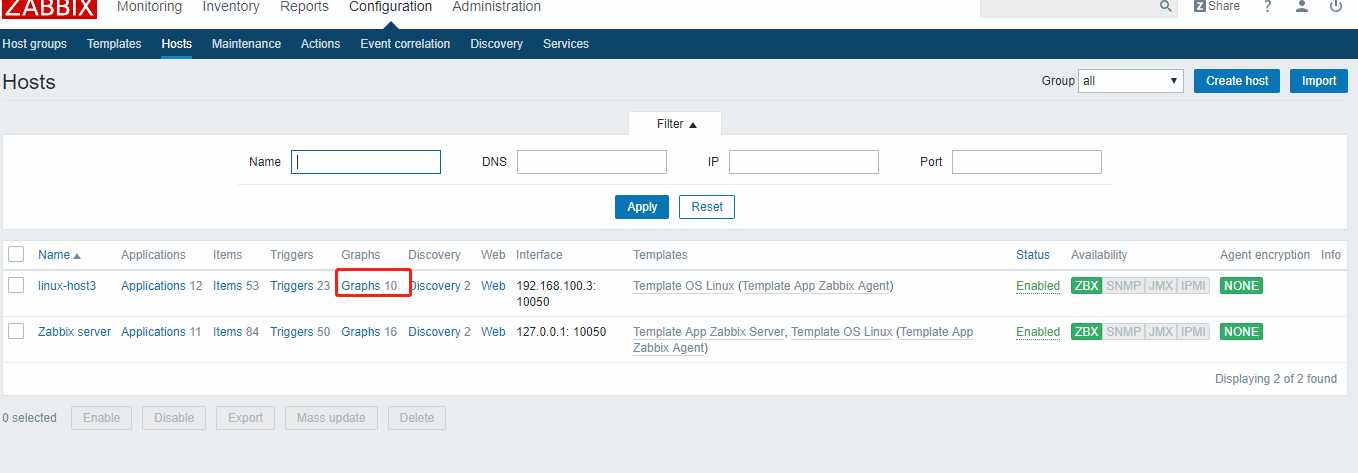Click NONE encryption badge for linux-host3
The width and height of the screenshot is (1358, 473).
[x=1241, y=286]
